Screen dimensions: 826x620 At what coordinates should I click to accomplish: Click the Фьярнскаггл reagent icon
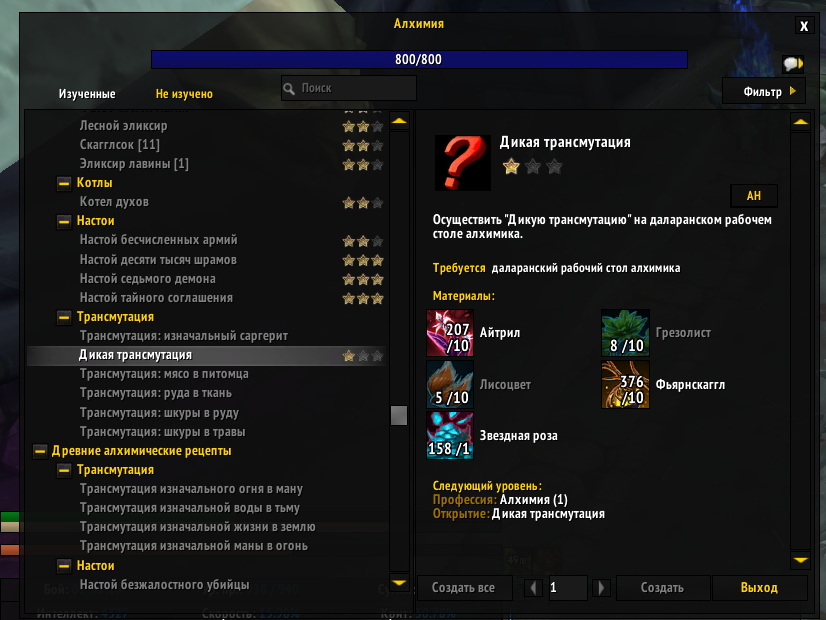[625, 385]
